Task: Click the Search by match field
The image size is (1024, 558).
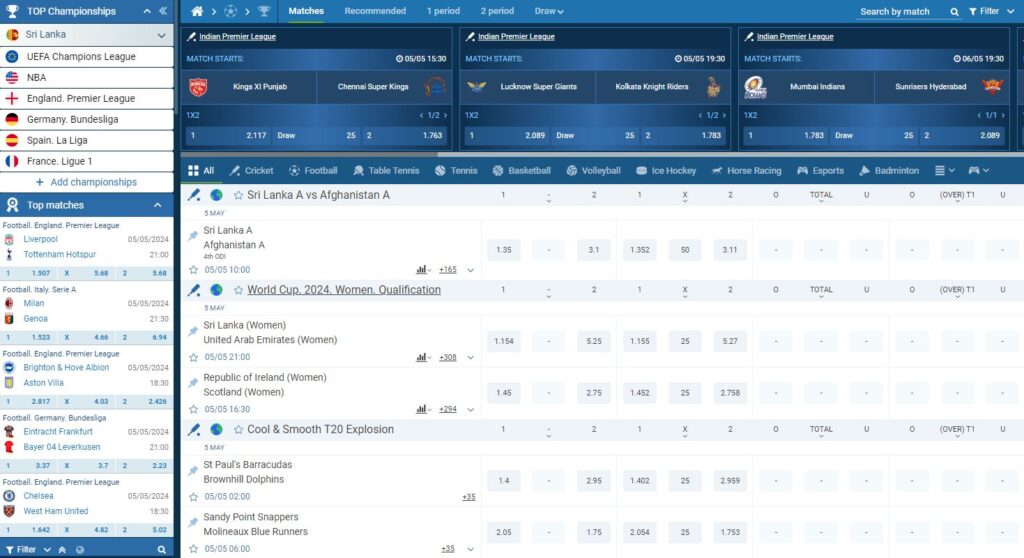Action: coord(901,12)
